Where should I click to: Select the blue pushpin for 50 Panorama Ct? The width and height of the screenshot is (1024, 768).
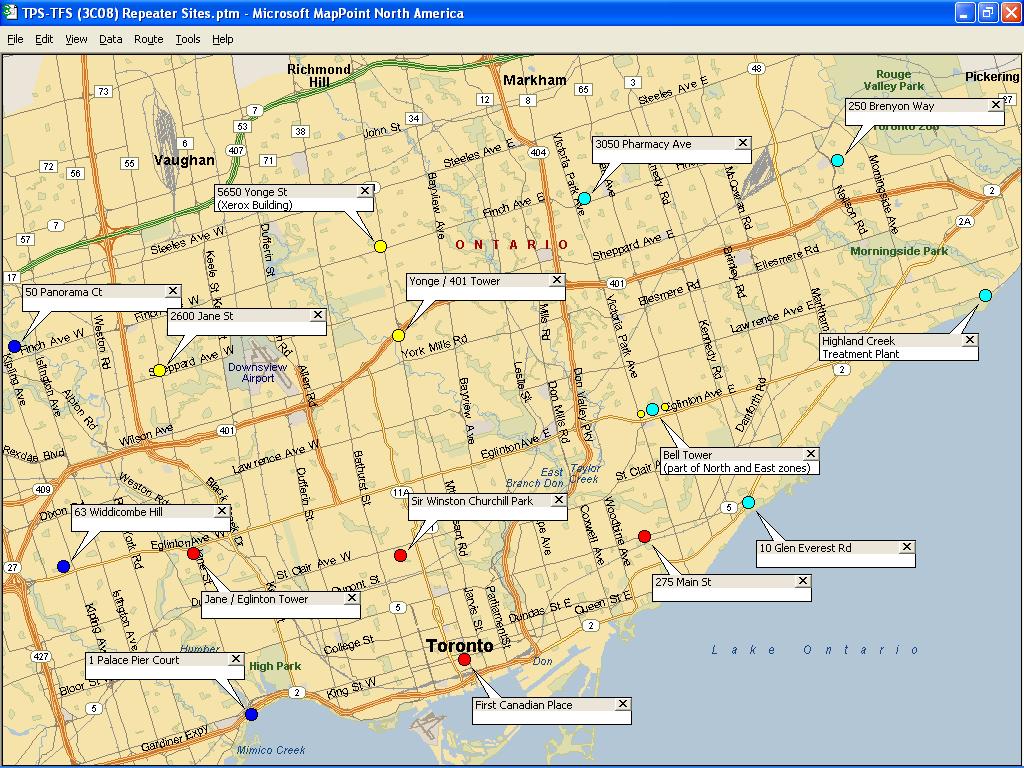14,344
